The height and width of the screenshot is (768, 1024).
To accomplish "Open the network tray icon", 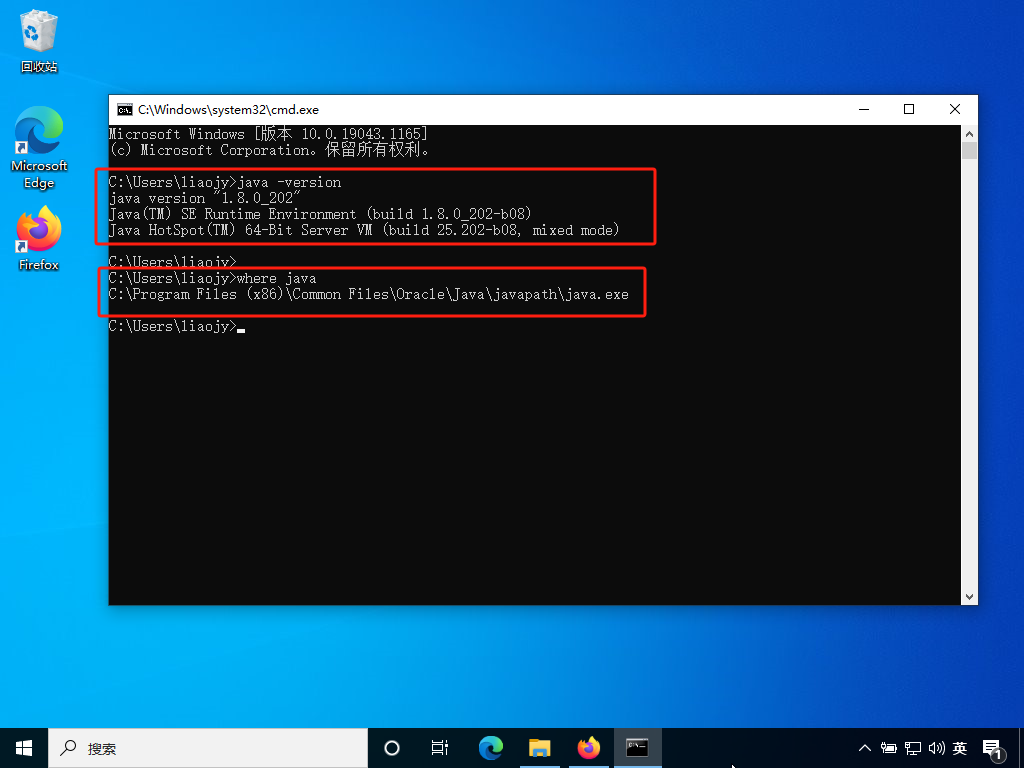I will pos(912,748).
